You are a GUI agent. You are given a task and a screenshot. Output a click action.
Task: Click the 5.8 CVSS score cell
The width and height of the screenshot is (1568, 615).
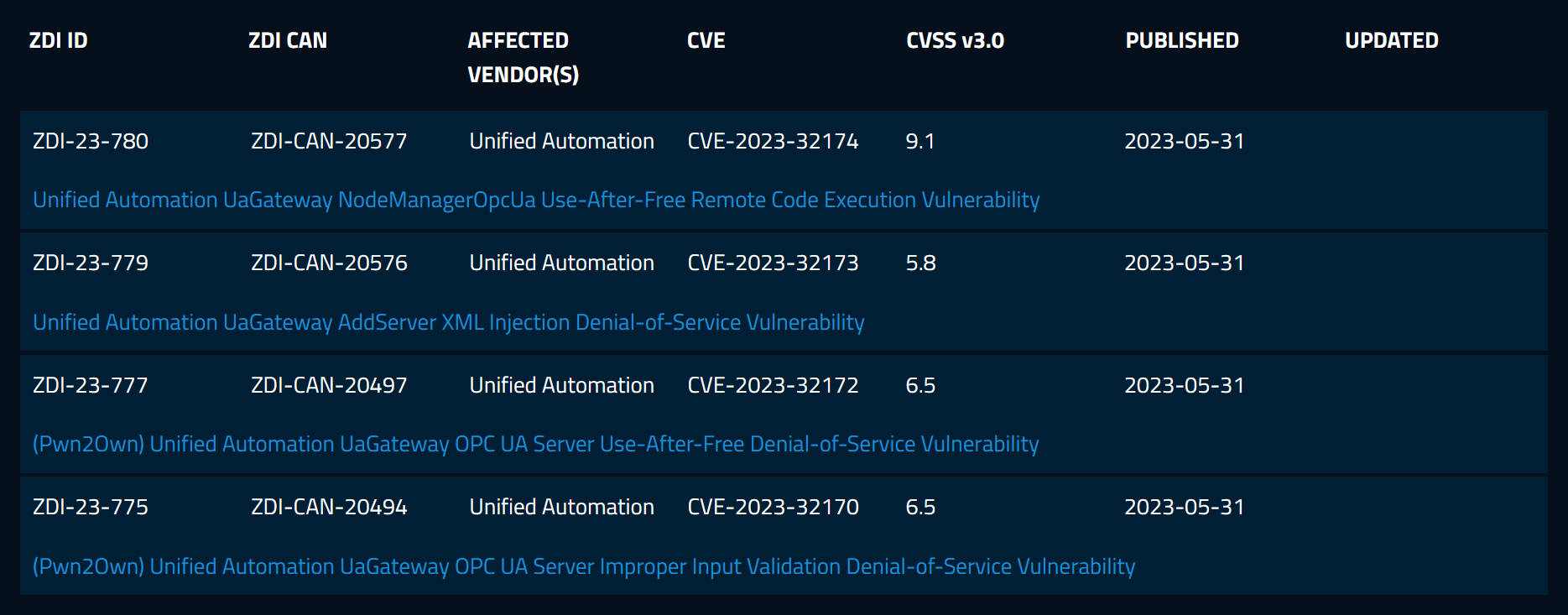click(x=920, y=263)
